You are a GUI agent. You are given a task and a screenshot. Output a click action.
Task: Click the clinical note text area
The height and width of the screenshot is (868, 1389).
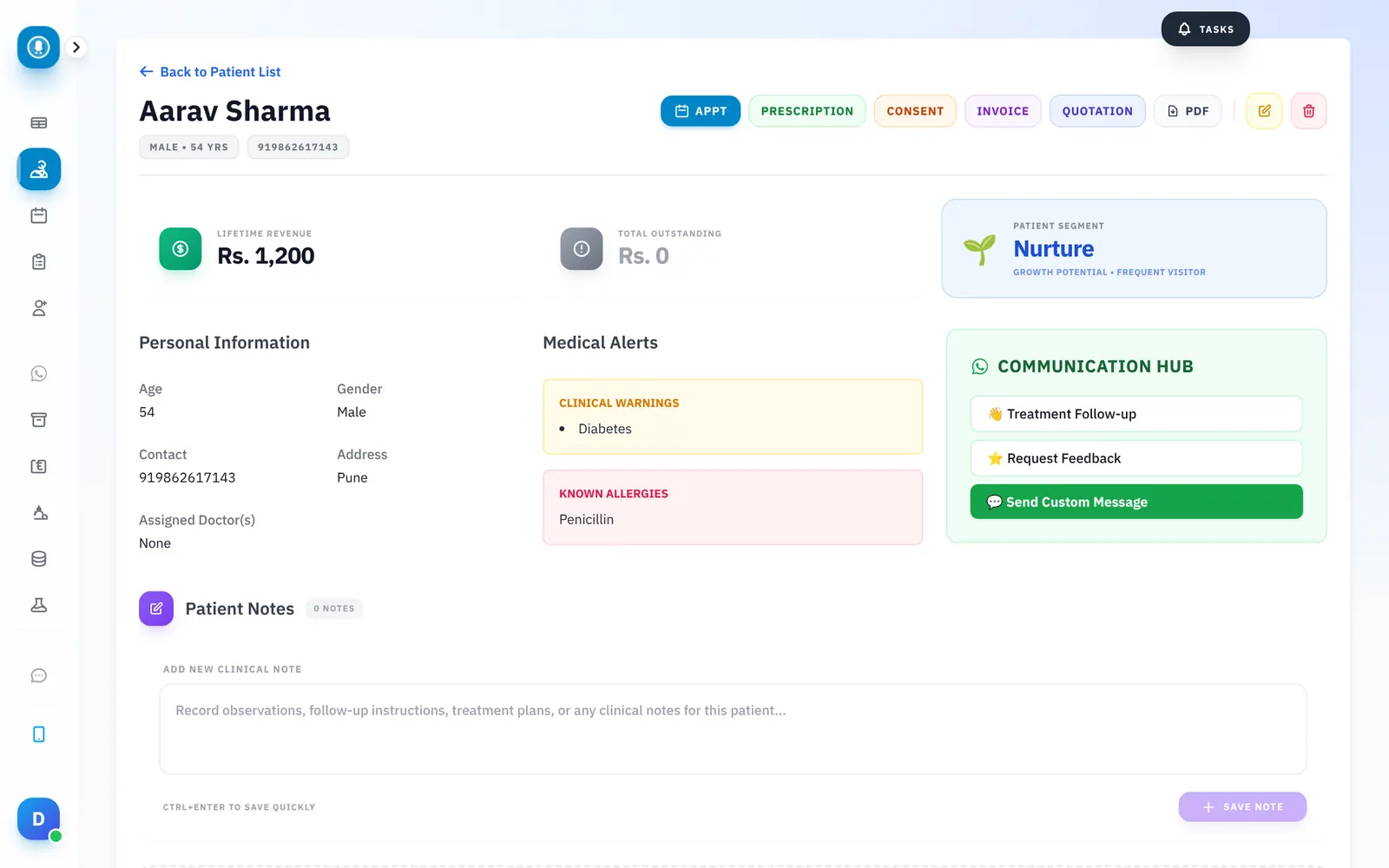[x=733, y=729]
